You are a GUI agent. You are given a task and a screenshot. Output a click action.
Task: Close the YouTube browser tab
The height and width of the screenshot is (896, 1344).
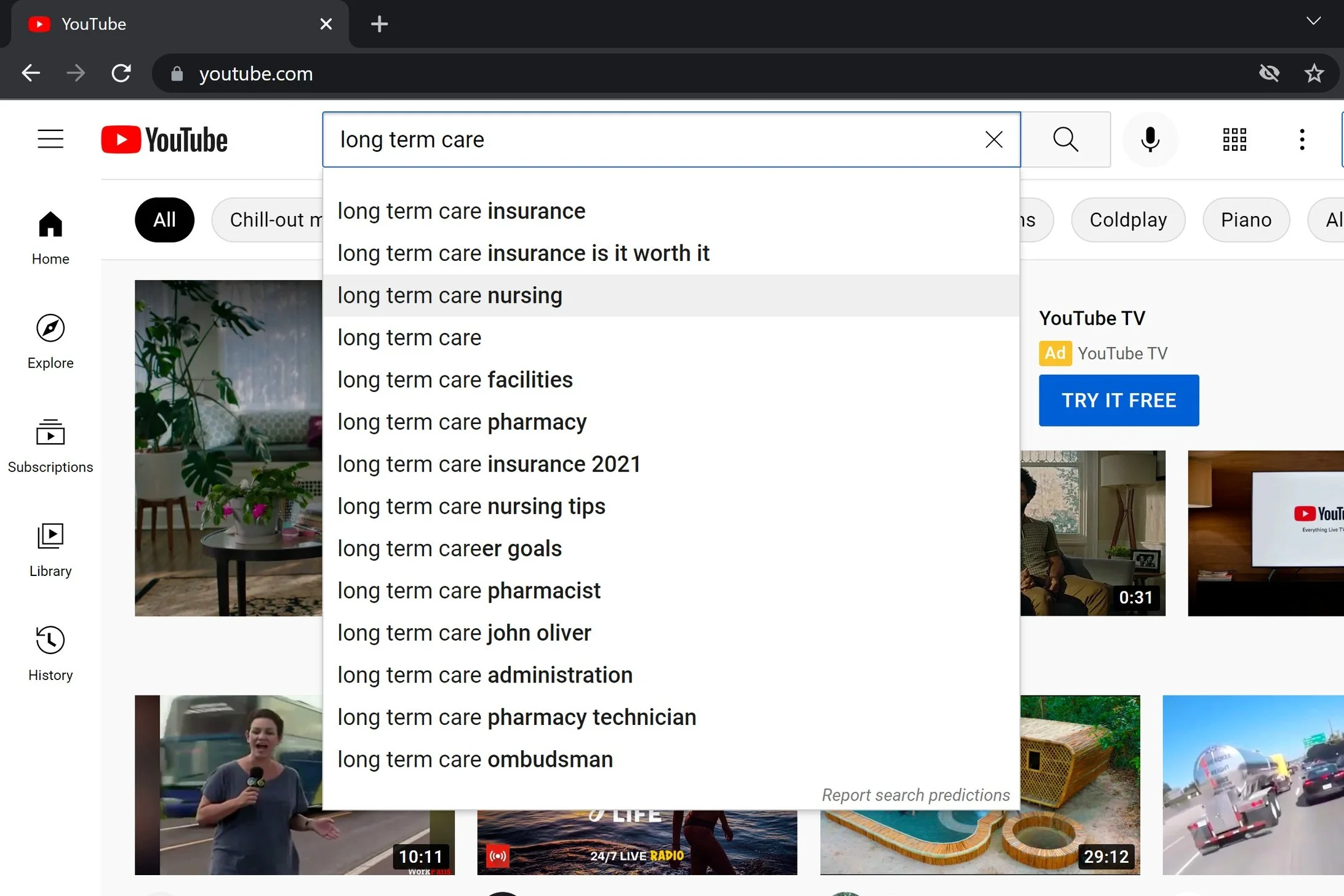[326, 24]
